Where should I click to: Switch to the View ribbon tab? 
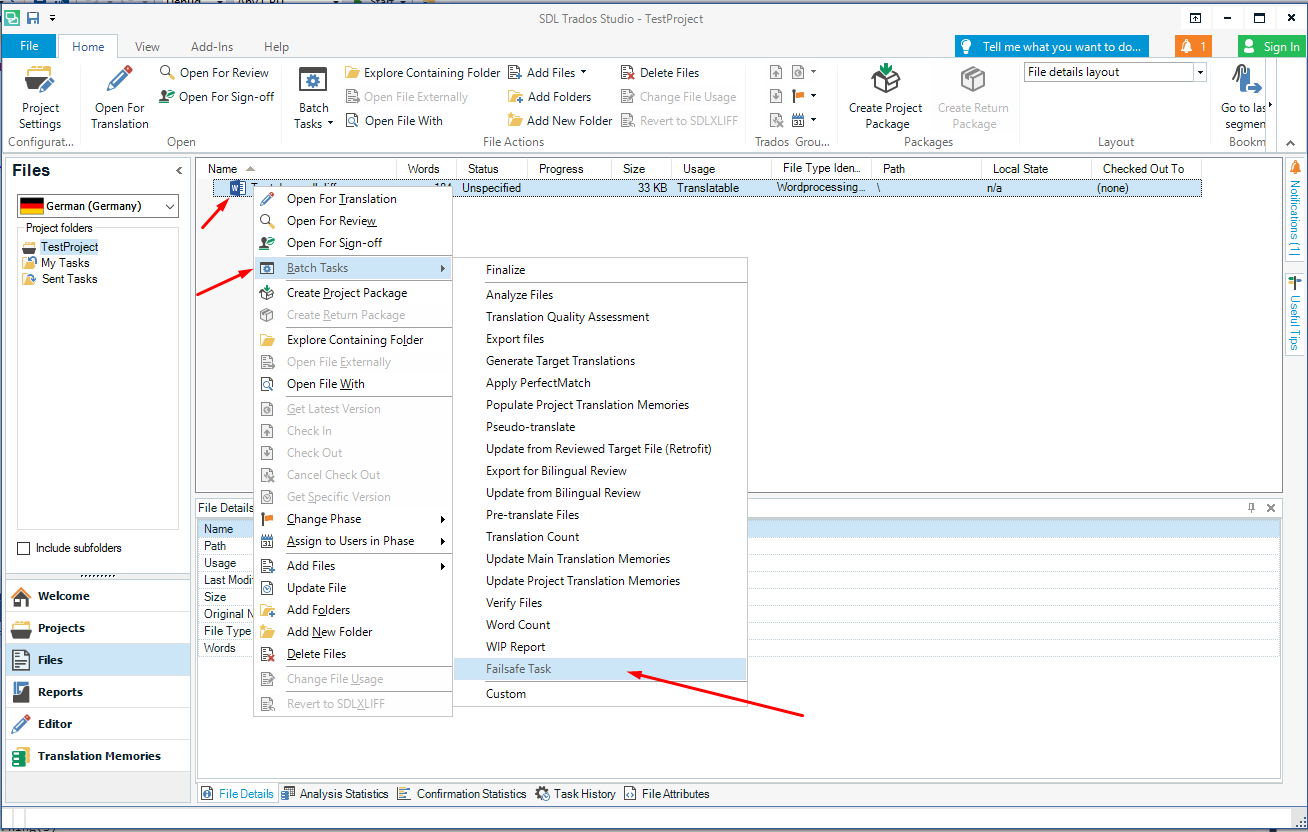[x=147, y=46]
